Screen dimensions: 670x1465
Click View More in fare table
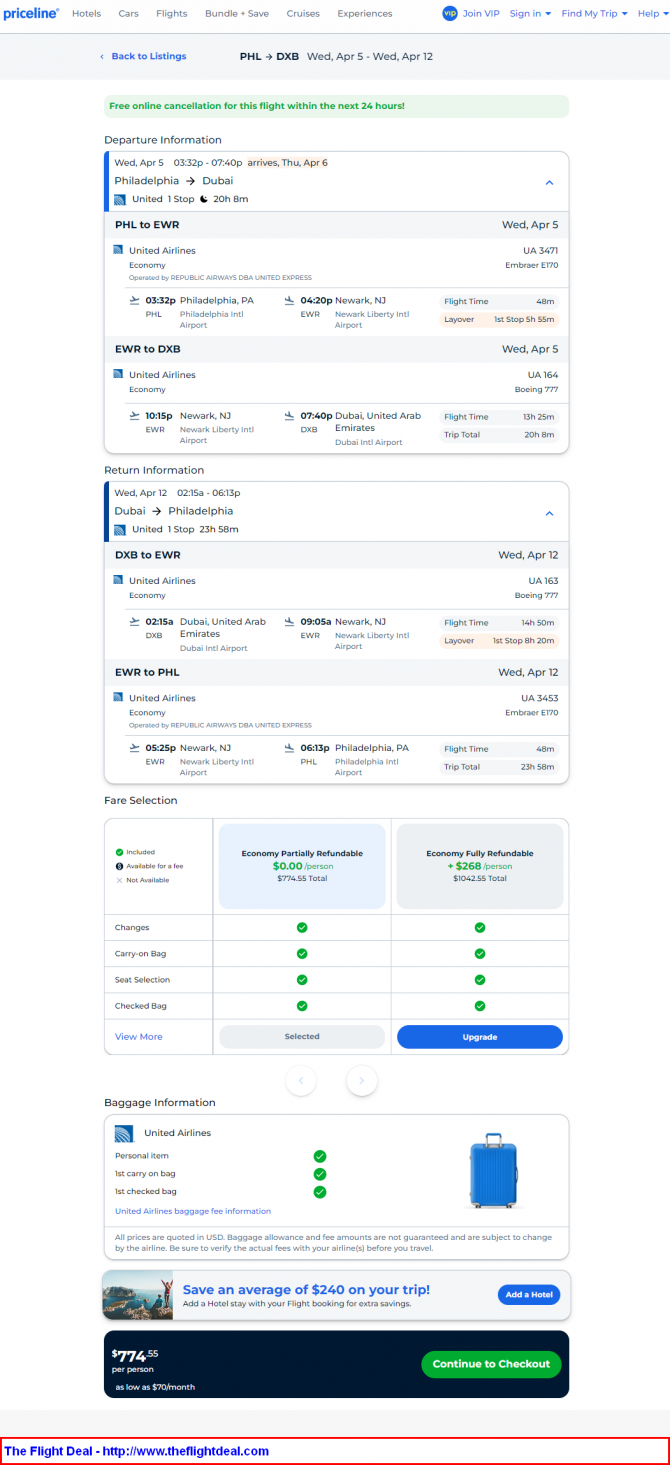(x=139, y=1037)
